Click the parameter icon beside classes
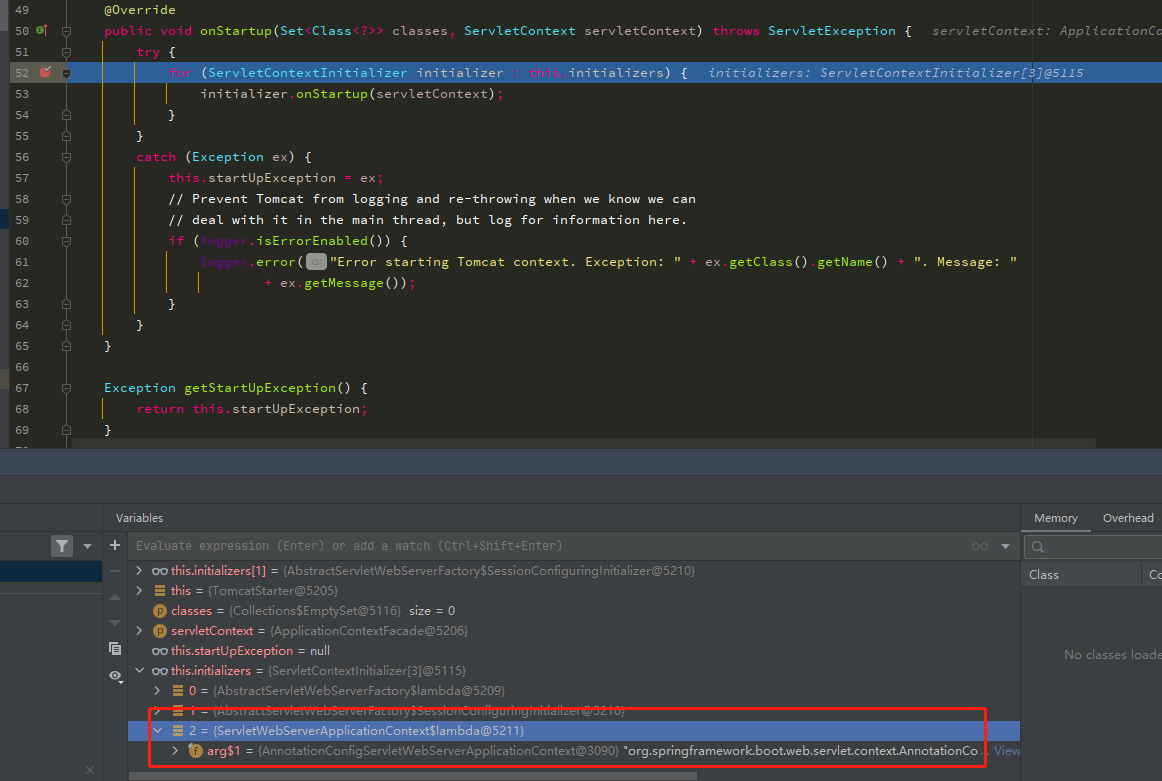Viewport: 1162px width, 781px height. pyautogui.click(x=159, y=611)
